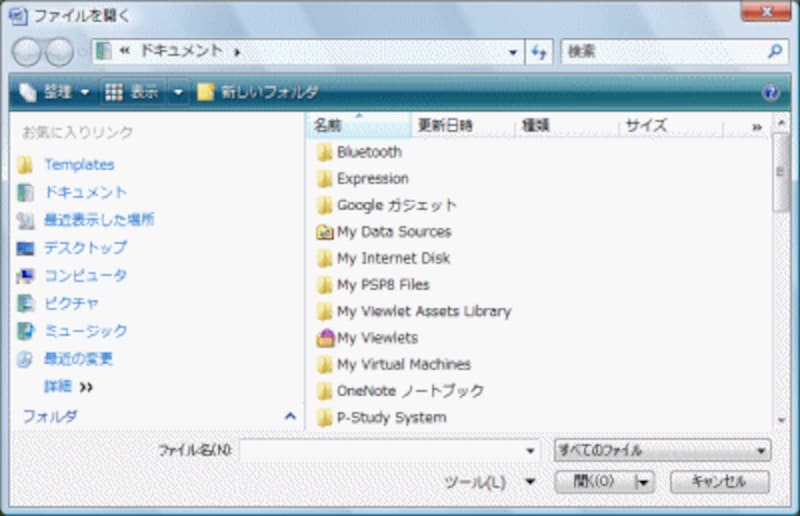Click the purple My Viewlets folder icon
Viewport: 800px width, 516px height.
click(x=325, y=338)
